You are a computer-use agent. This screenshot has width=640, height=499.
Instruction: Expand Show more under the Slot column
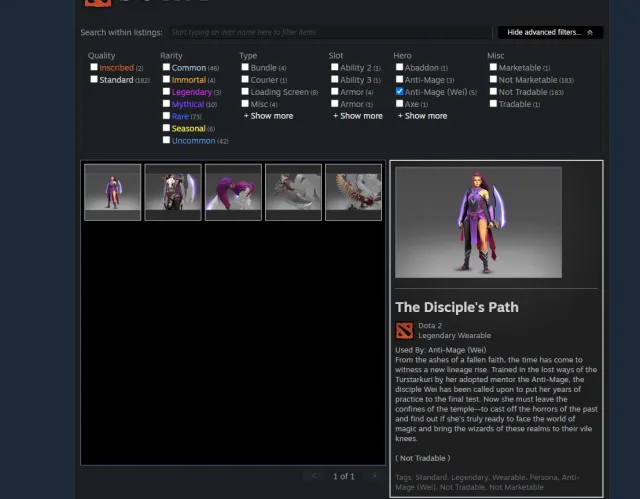point(358,116)
